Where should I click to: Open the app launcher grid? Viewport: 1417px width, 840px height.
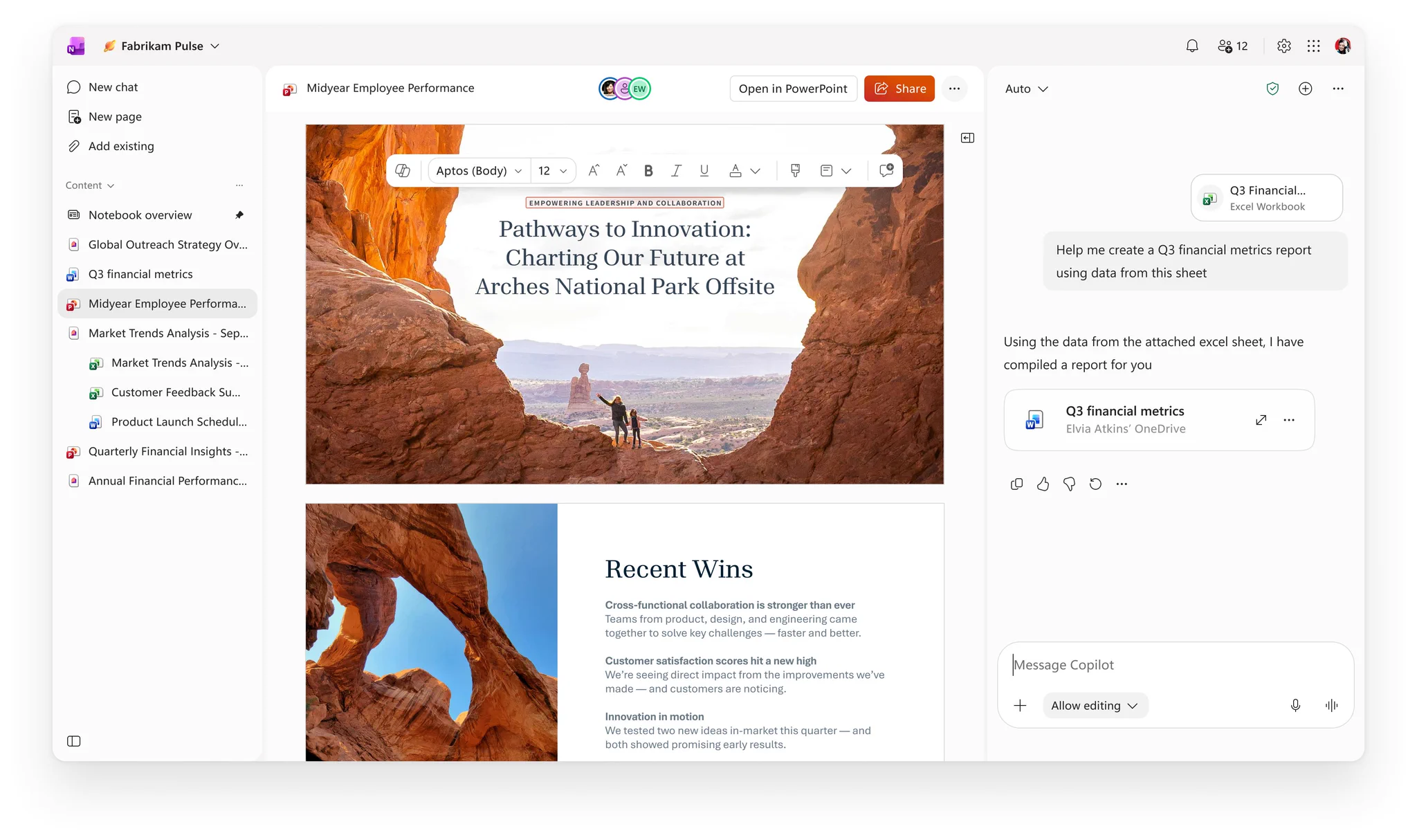(1313, 46)
